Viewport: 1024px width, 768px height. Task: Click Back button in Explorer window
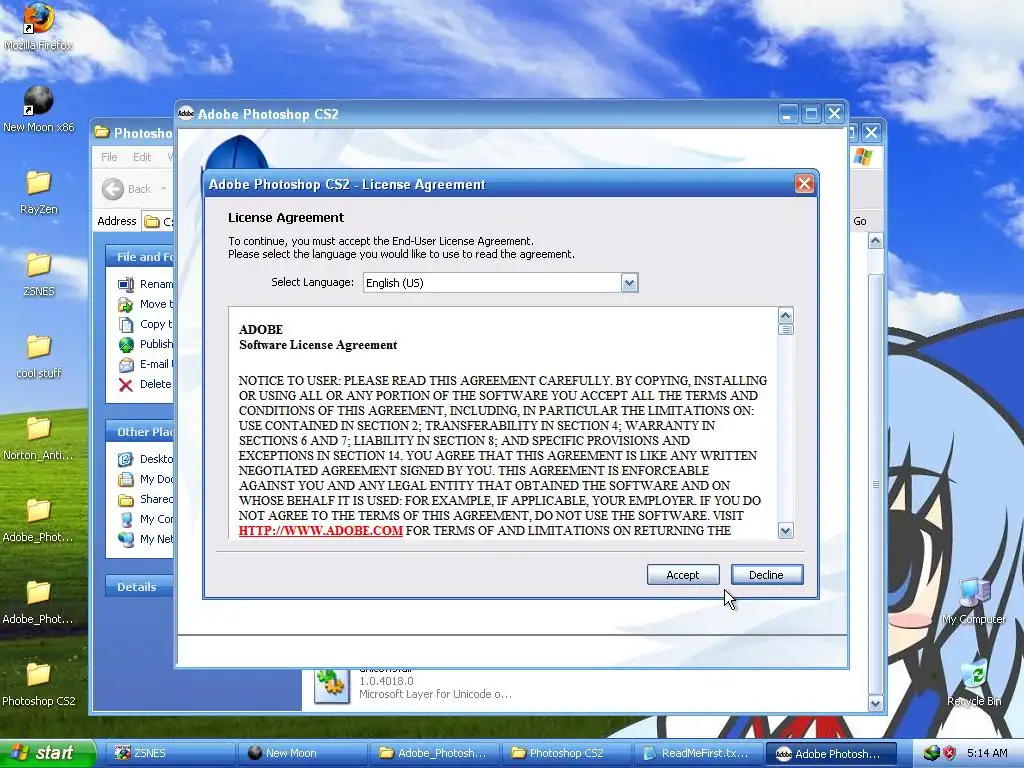pos(128,189)
